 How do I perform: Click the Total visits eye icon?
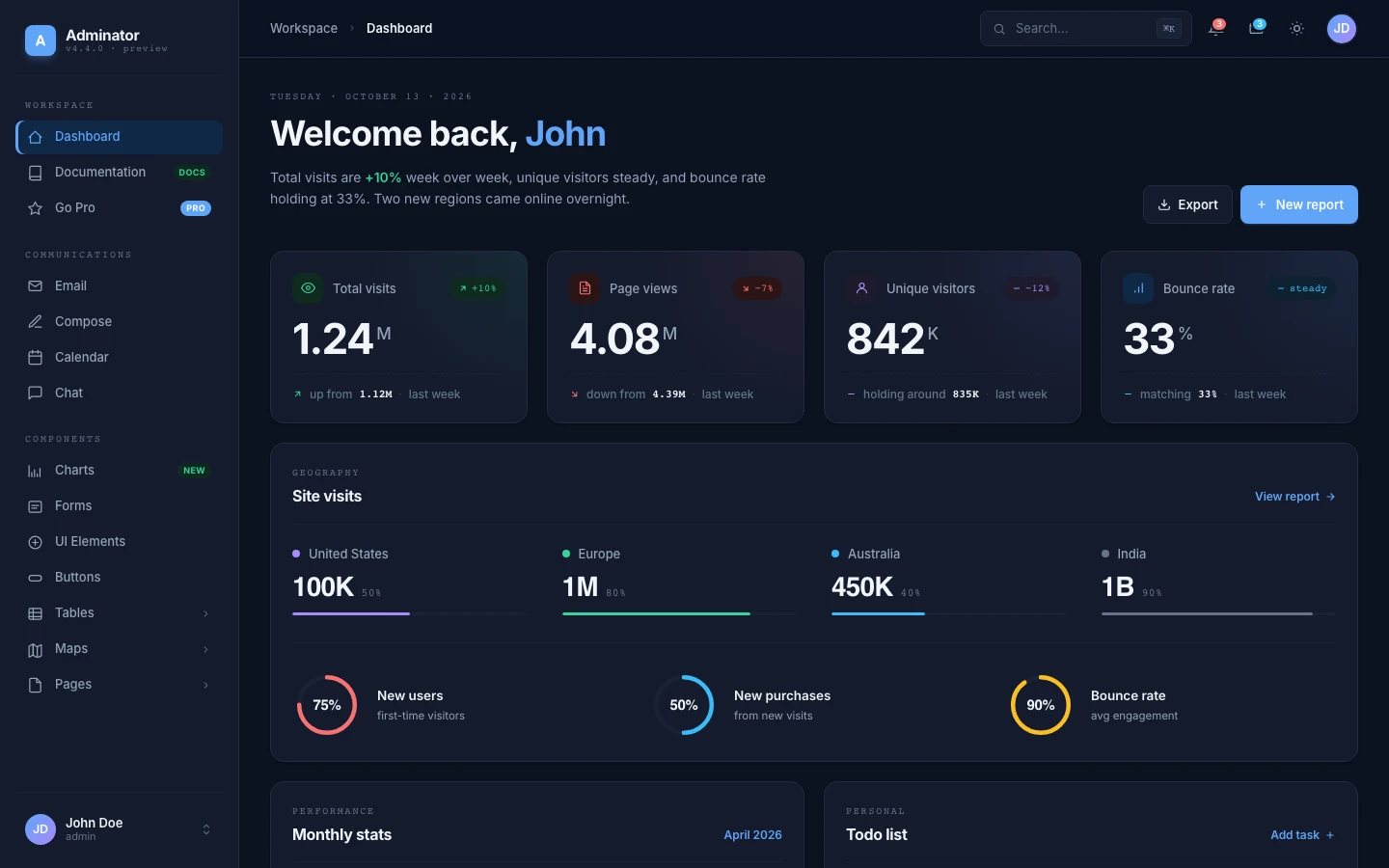tap(308, 288)
